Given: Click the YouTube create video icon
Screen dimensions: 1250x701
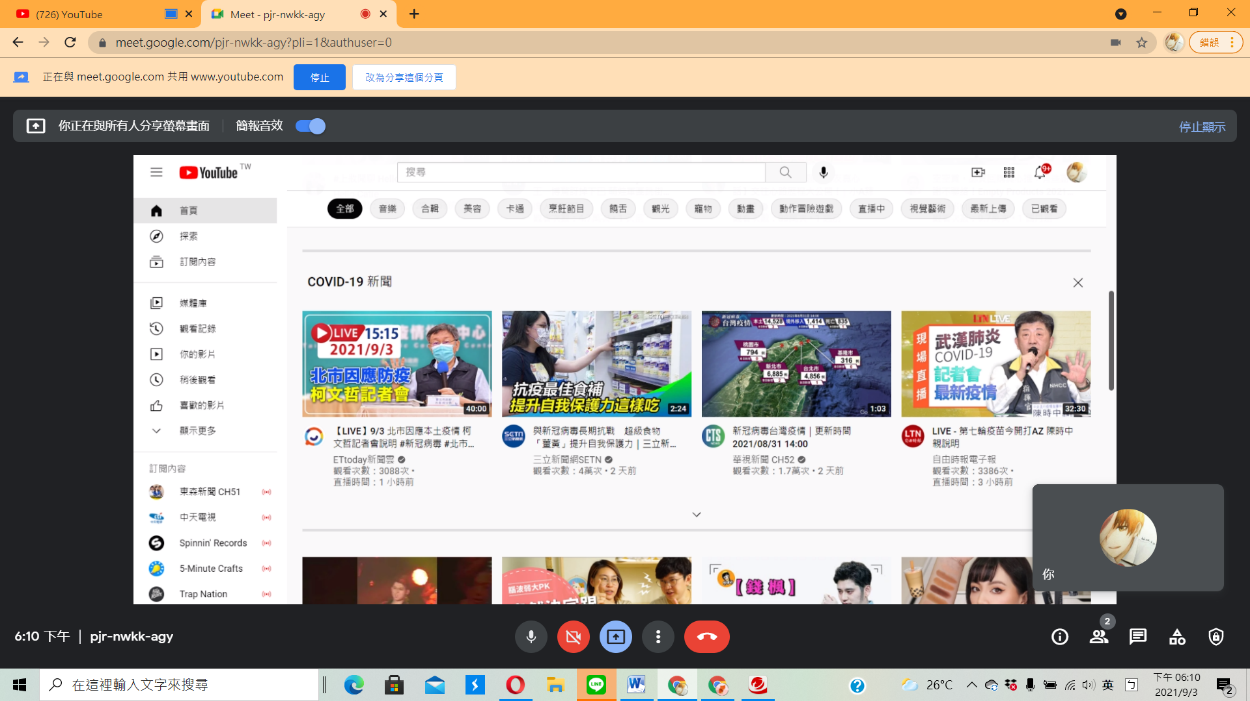Looking at the screenshot, I should (978, 172).
